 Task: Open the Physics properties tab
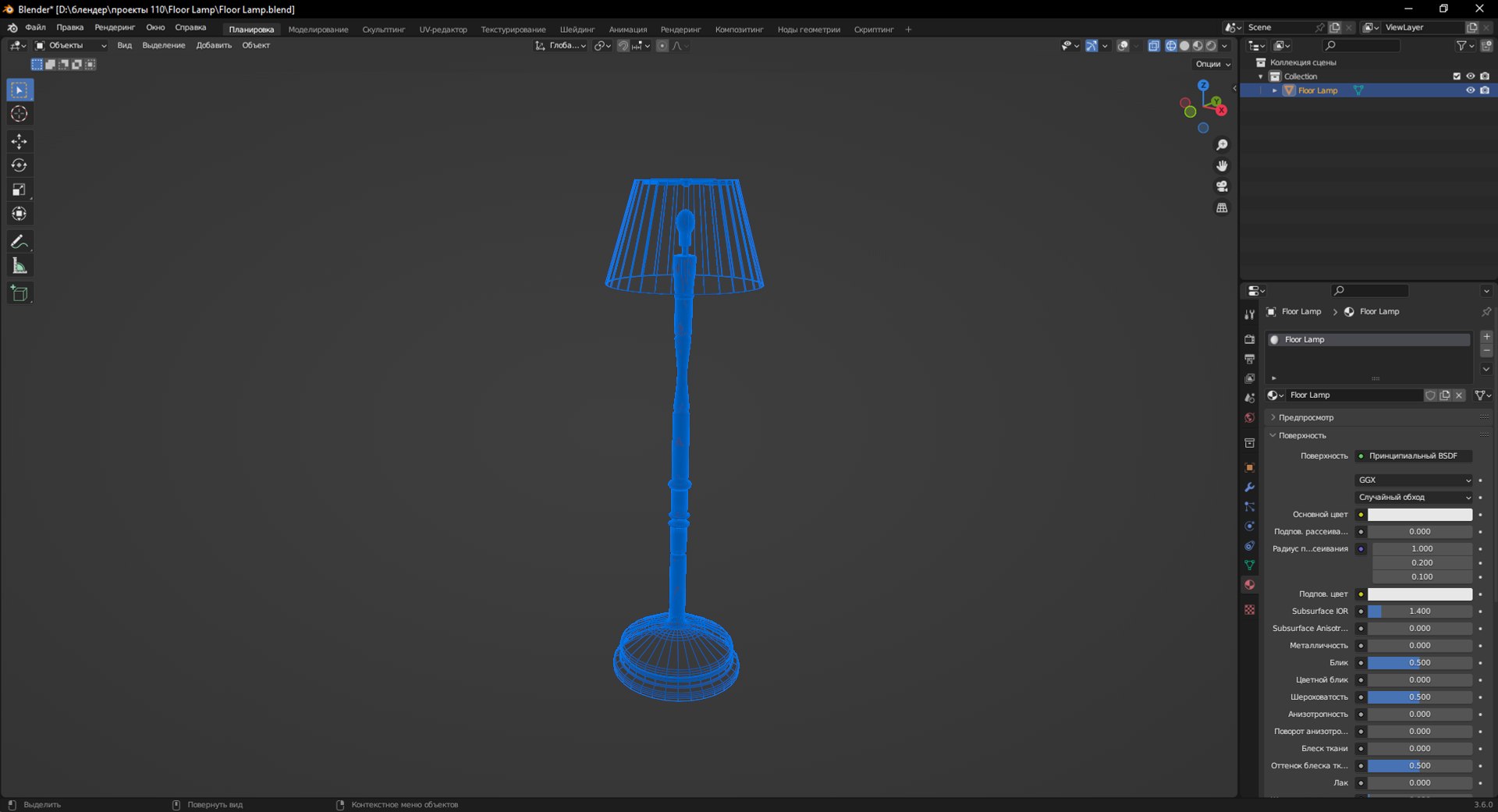(1249, 526)
